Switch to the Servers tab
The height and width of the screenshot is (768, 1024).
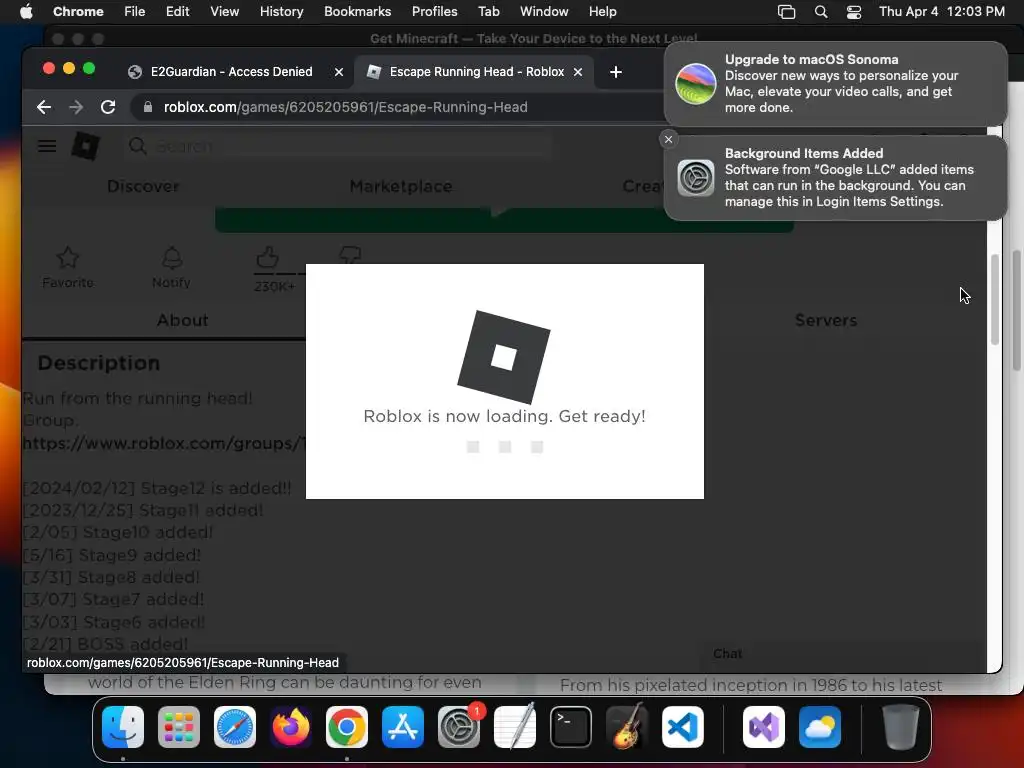coord(825,320)
